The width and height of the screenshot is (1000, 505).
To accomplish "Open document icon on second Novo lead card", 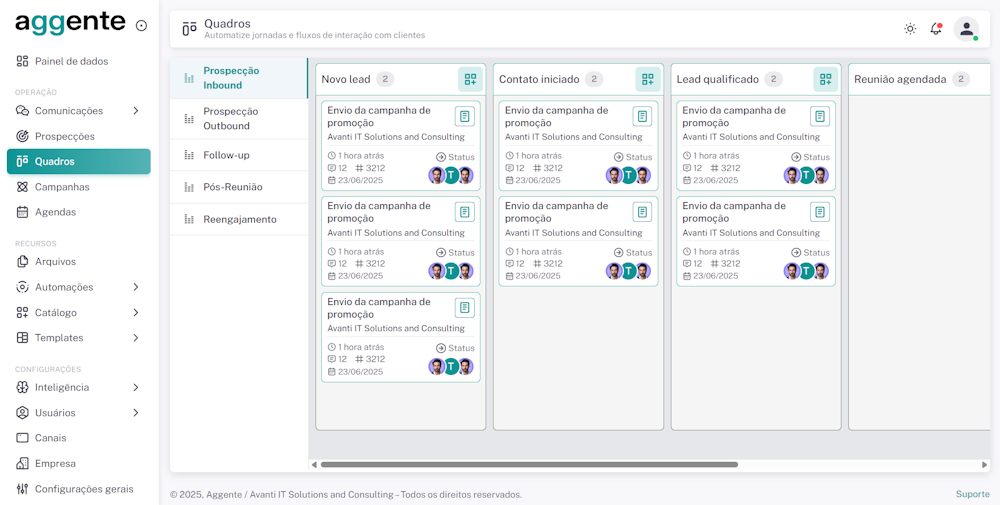I will click(x=465, y=212).
